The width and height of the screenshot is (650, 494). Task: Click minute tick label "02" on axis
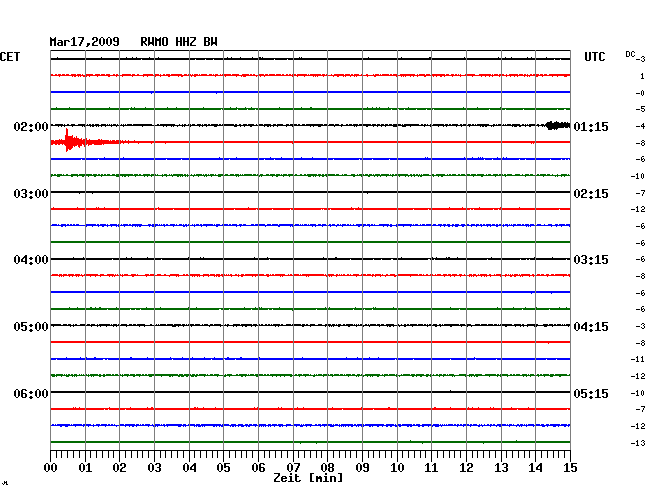coord(119,467)
